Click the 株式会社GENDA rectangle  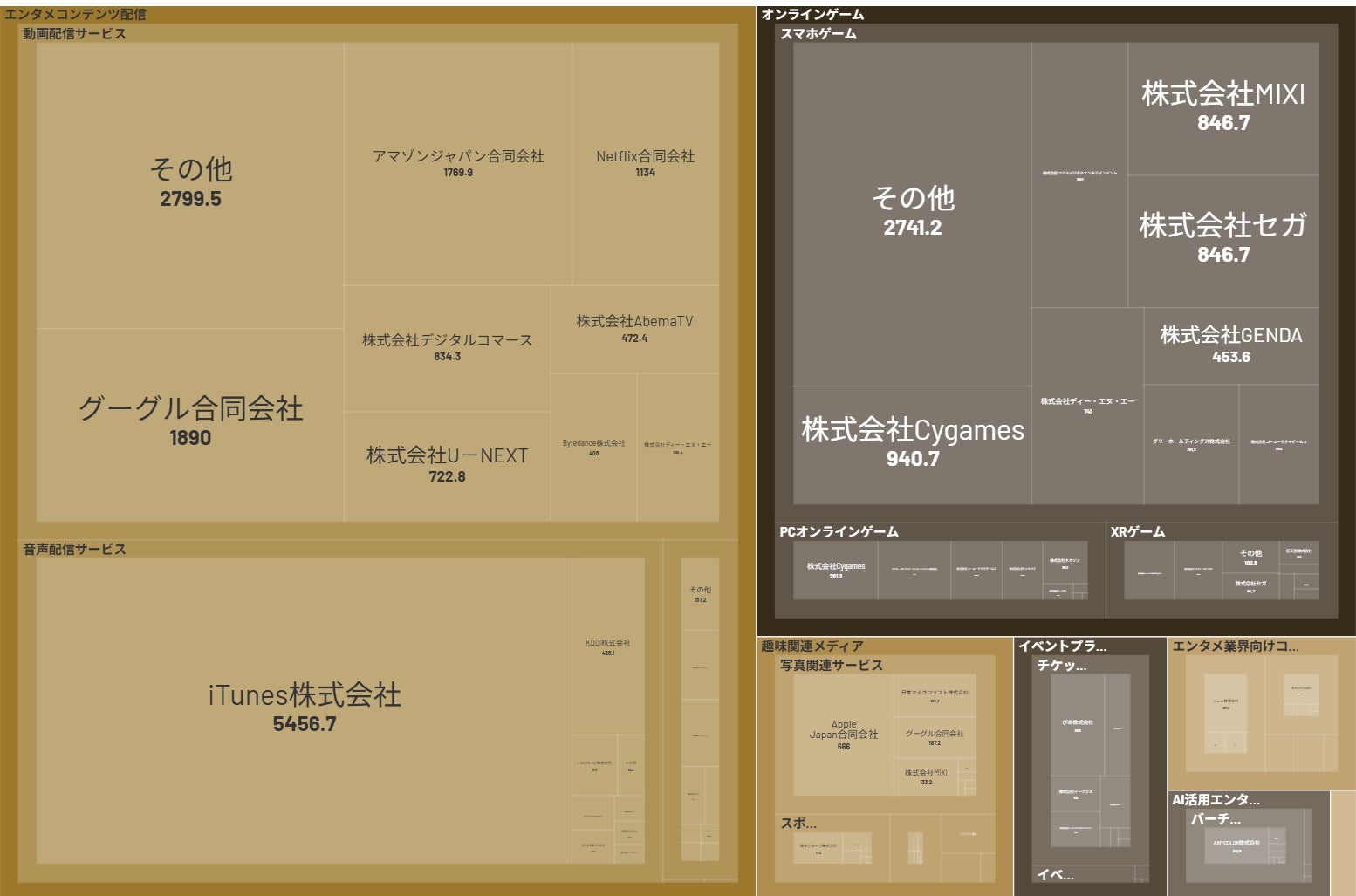pos(1230,334)
